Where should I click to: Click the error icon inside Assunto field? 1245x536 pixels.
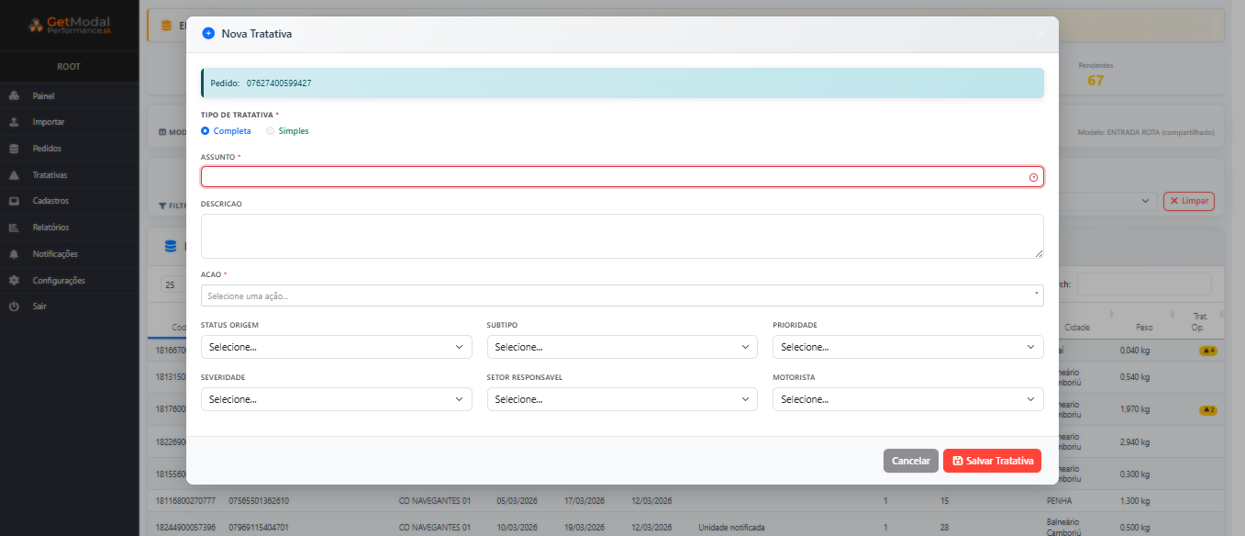[1033, 177]
